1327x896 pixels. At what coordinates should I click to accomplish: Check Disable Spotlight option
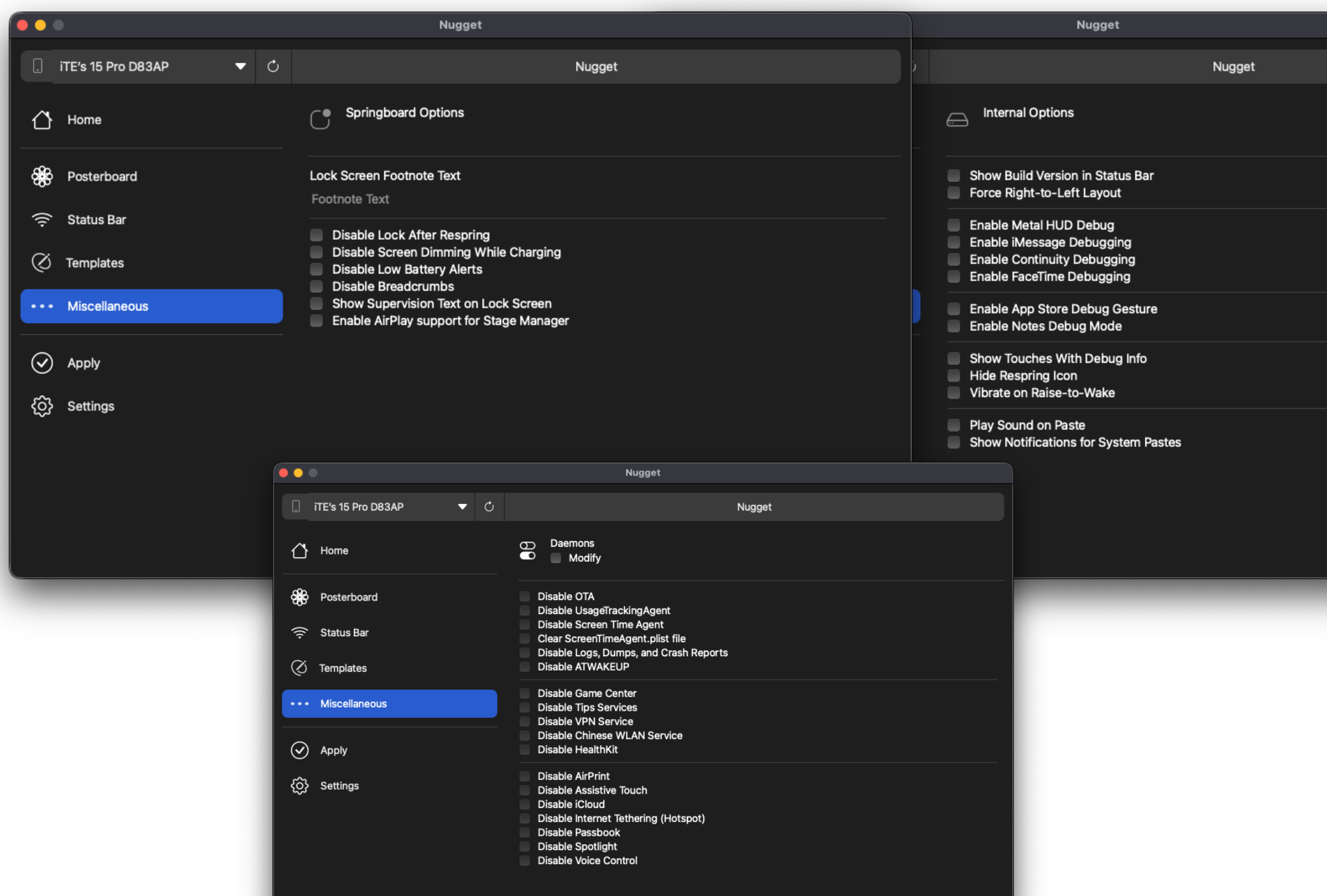(525, 847)
